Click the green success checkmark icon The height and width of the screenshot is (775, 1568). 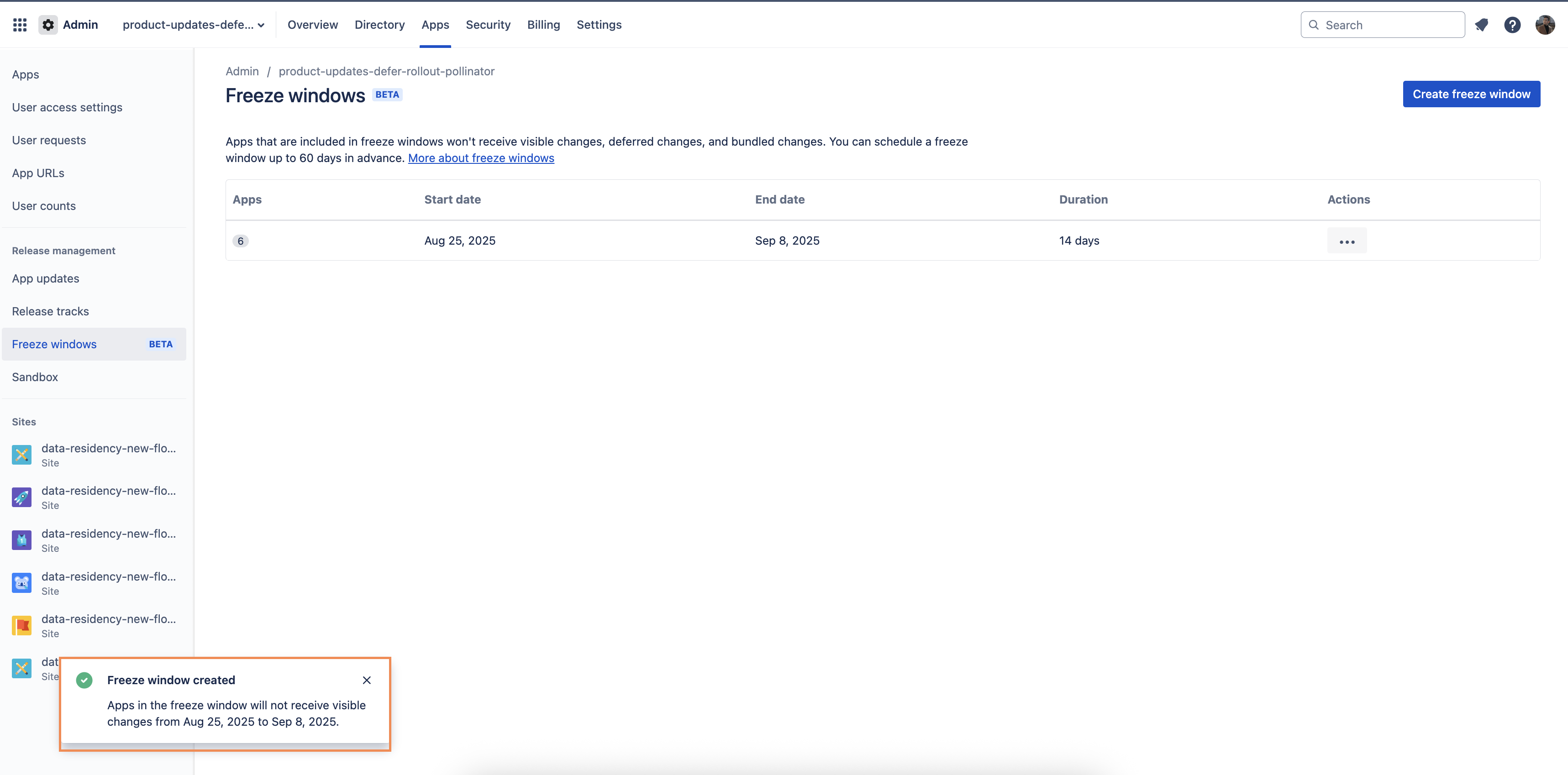[84, 680]
